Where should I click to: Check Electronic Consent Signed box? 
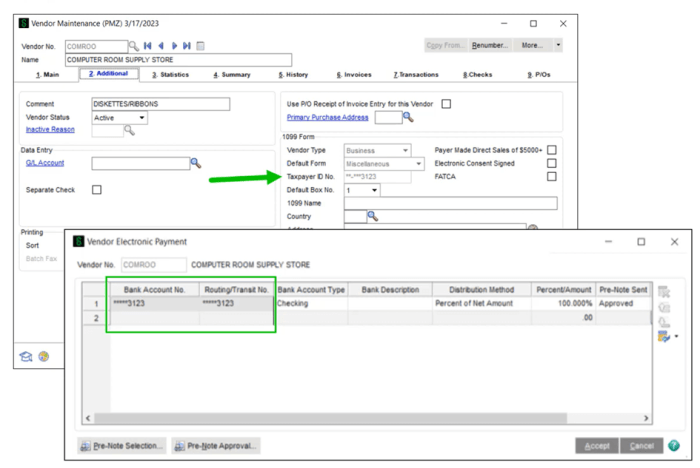552,163
